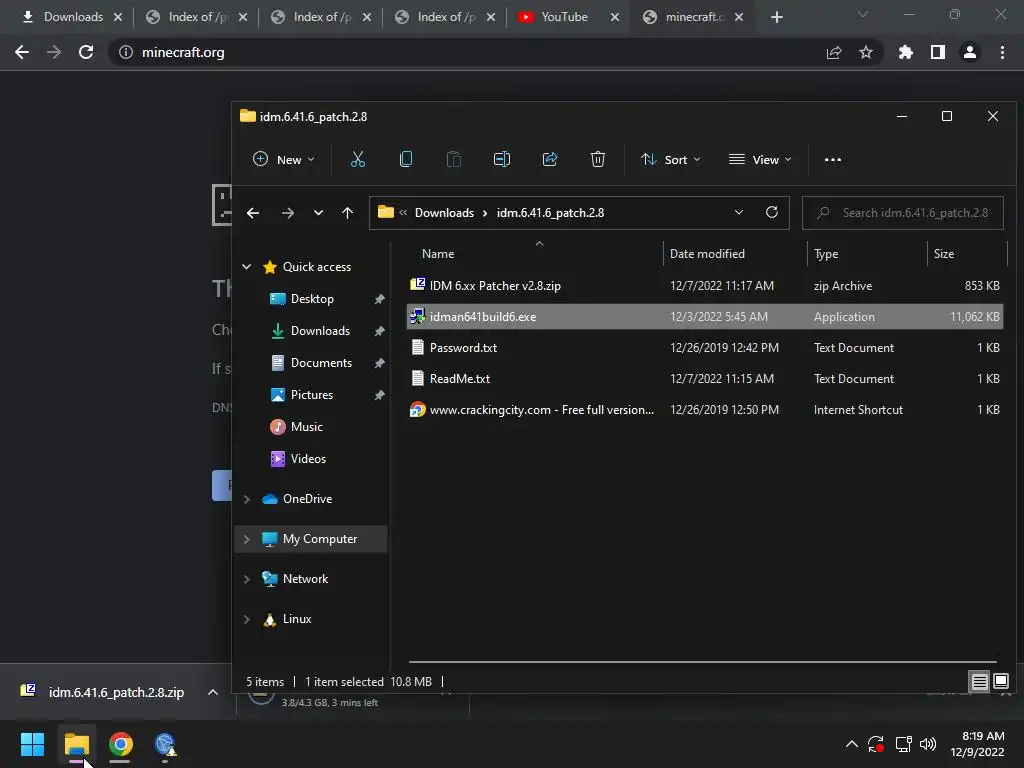The width and height of the screenshot is (1024, 768).
Task: Go back in Chrome browser
Action: (x=22, y=52)
